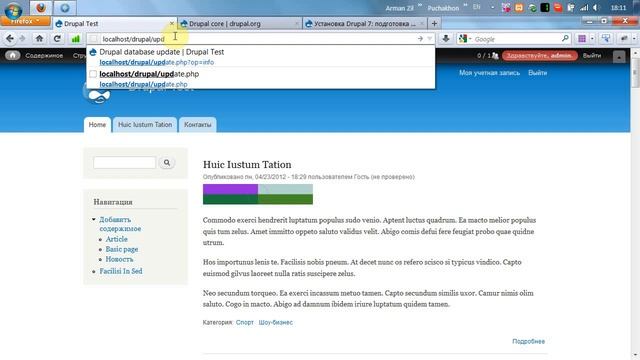The height and width of the screenshot is (360, 640).
Task: Click the search magnifier in Google box
Action: (565, 38)
